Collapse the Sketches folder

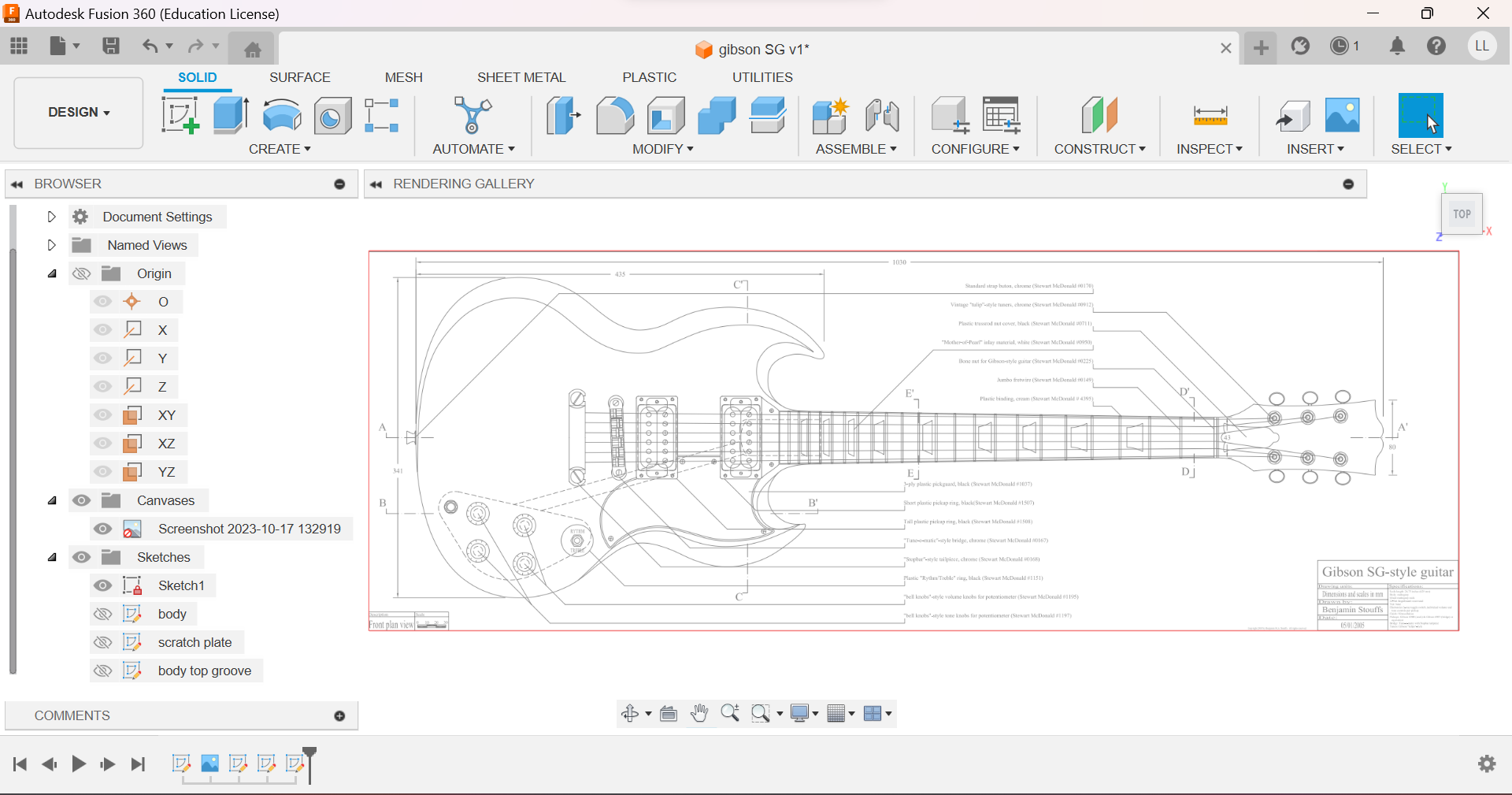[52, 557]
